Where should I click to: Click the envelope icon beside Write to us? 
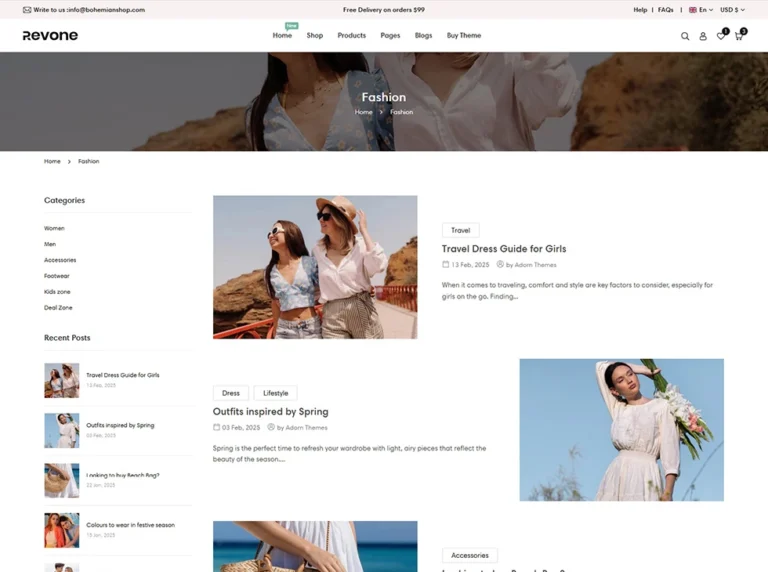tap(27, 10)
